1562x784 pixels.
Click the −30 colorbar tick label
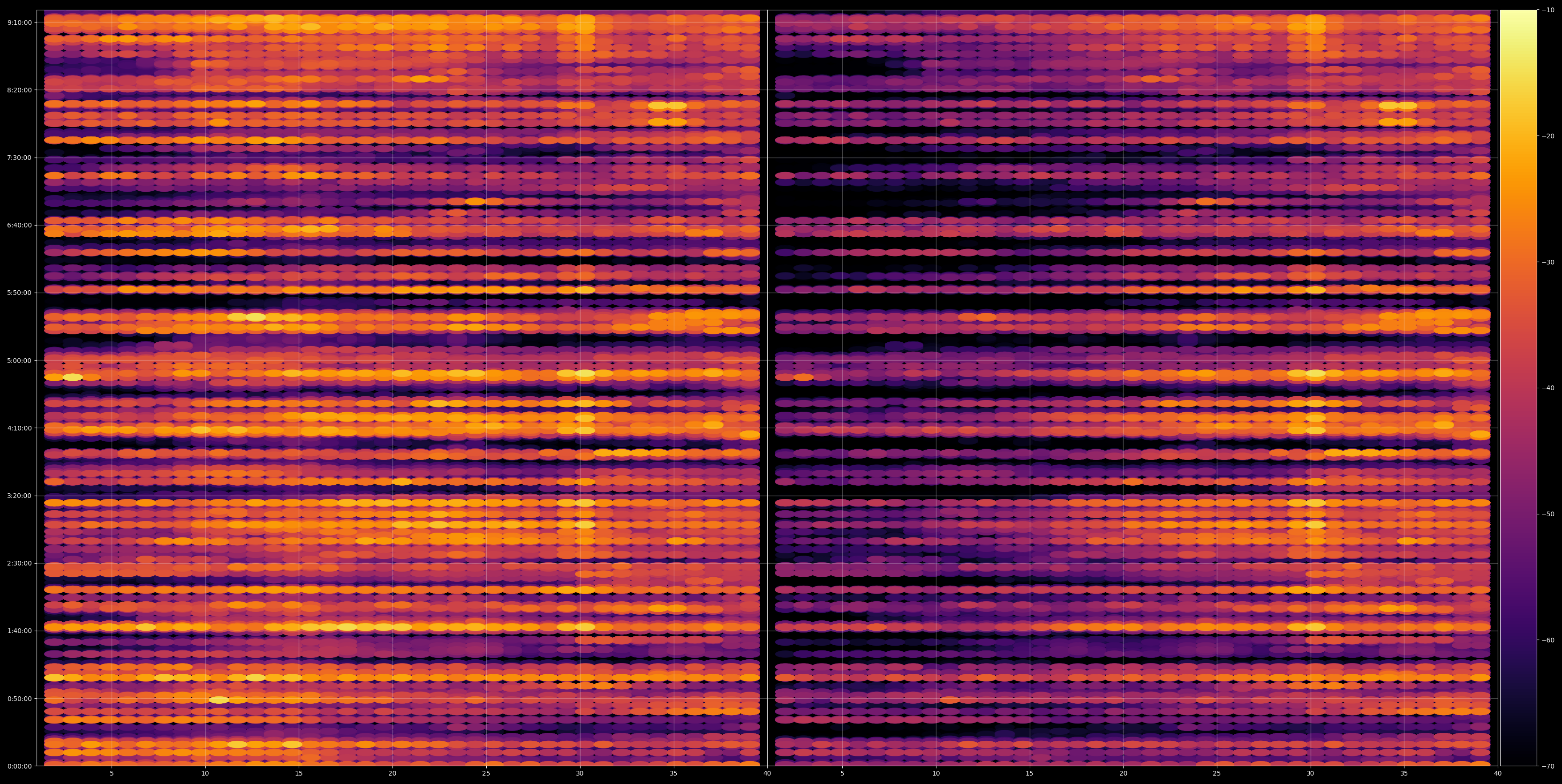click(1548, 262)
